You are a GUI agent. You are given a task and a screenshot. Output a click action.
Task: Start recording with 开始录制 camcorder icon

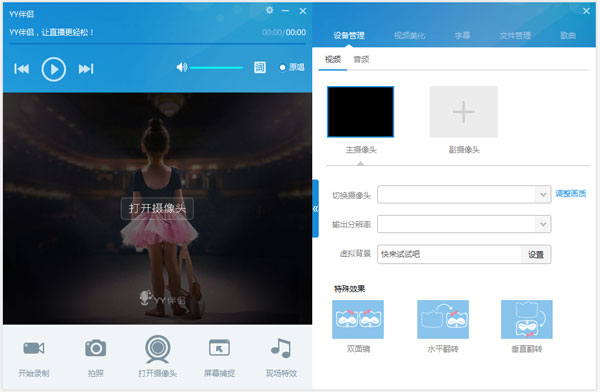[x=34, y=357]
